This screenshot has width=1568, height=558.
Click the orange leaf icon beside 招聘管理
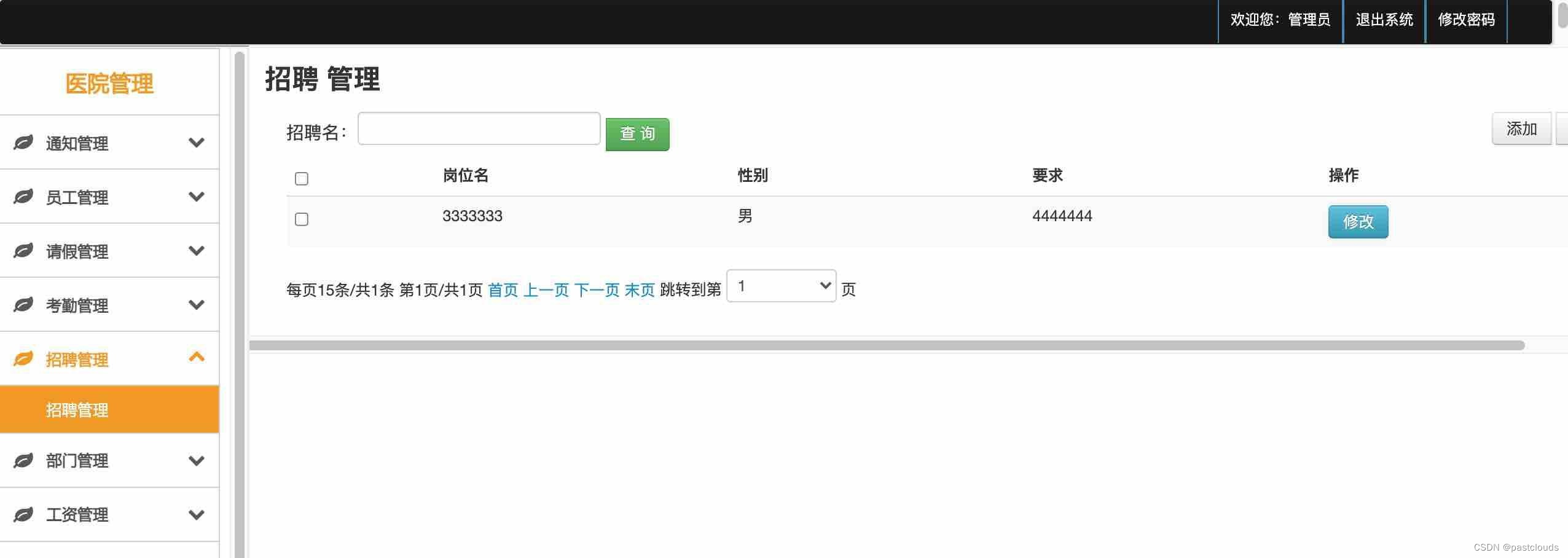coord(23,358)
